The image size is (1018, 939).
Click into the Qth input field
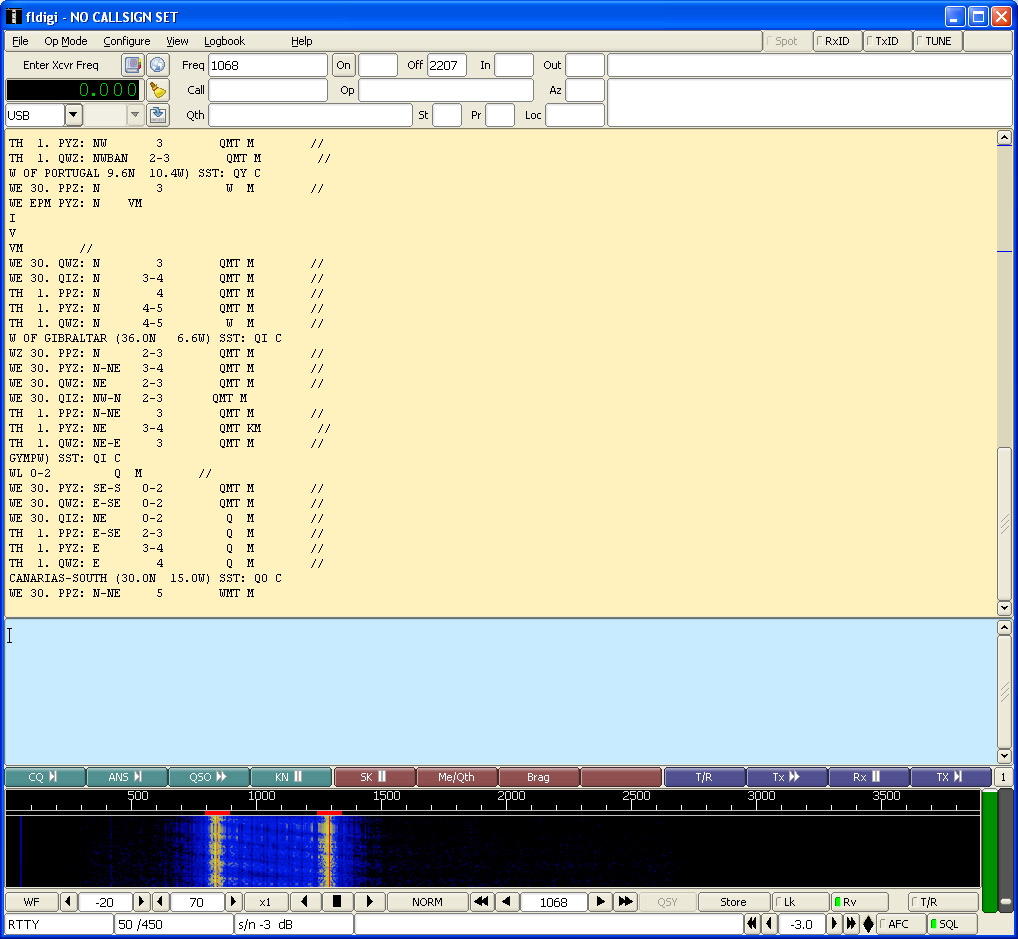[310, 115]
